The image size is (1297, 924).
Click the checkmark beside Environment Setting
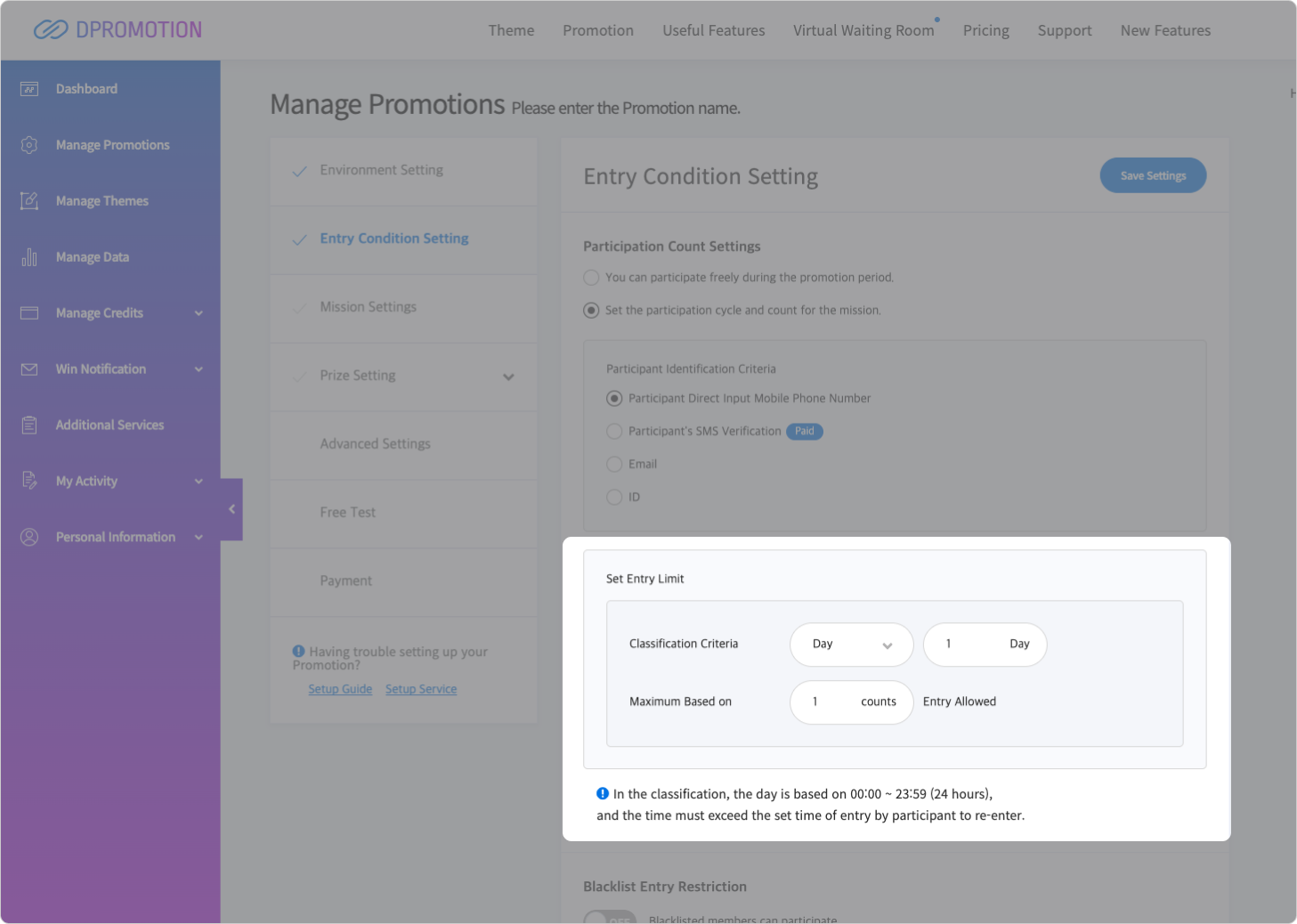tap(300, 171)
